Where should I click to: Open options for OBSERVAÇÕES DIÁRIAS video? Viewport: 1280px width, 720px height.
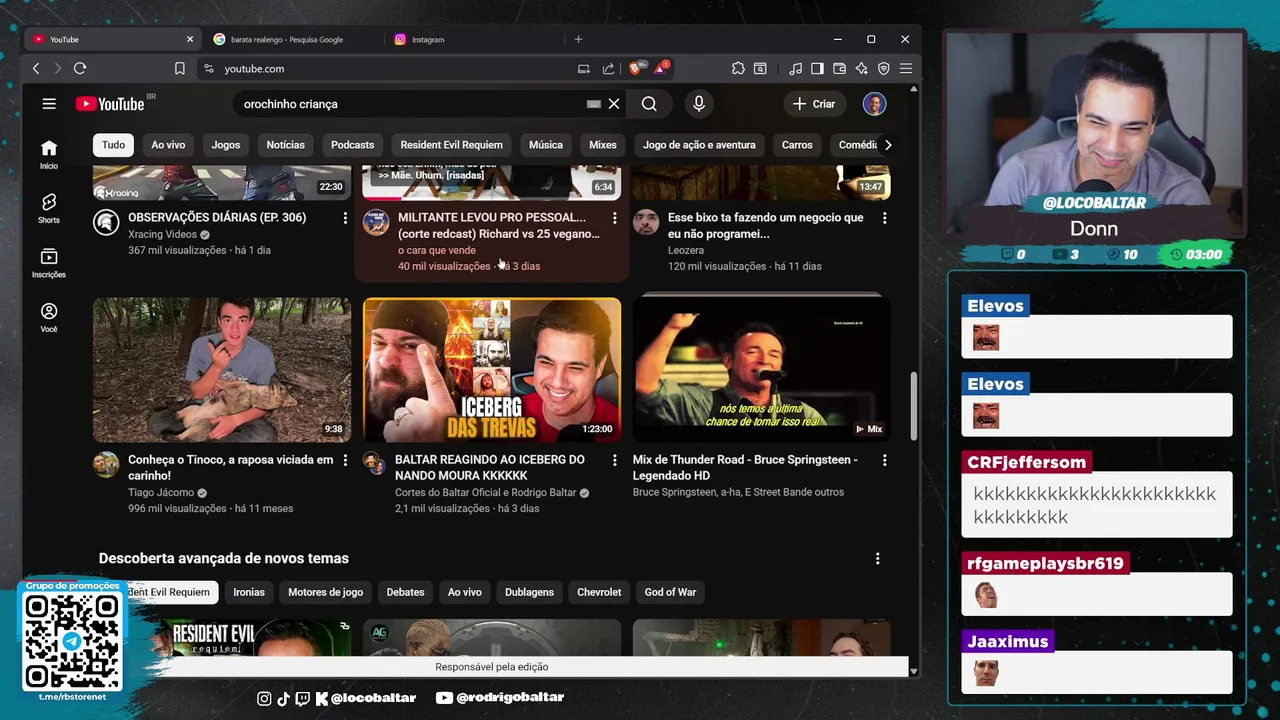click(345, 218)
